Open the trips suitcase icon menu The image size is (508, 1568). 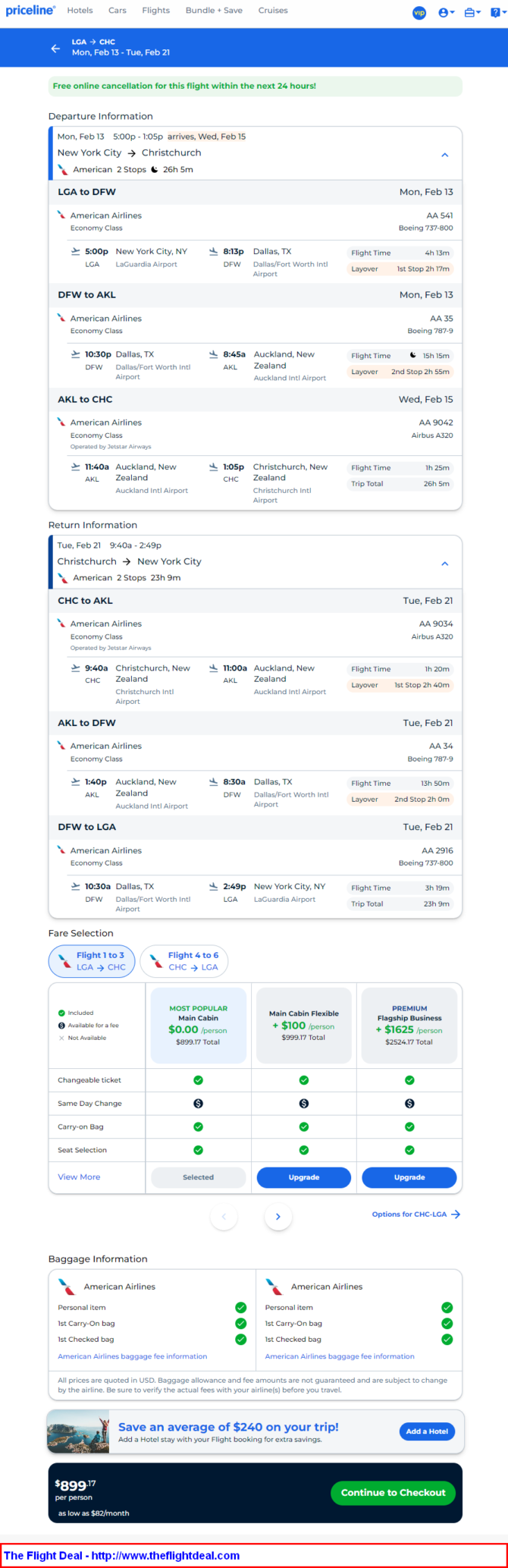tap(472, 12)
